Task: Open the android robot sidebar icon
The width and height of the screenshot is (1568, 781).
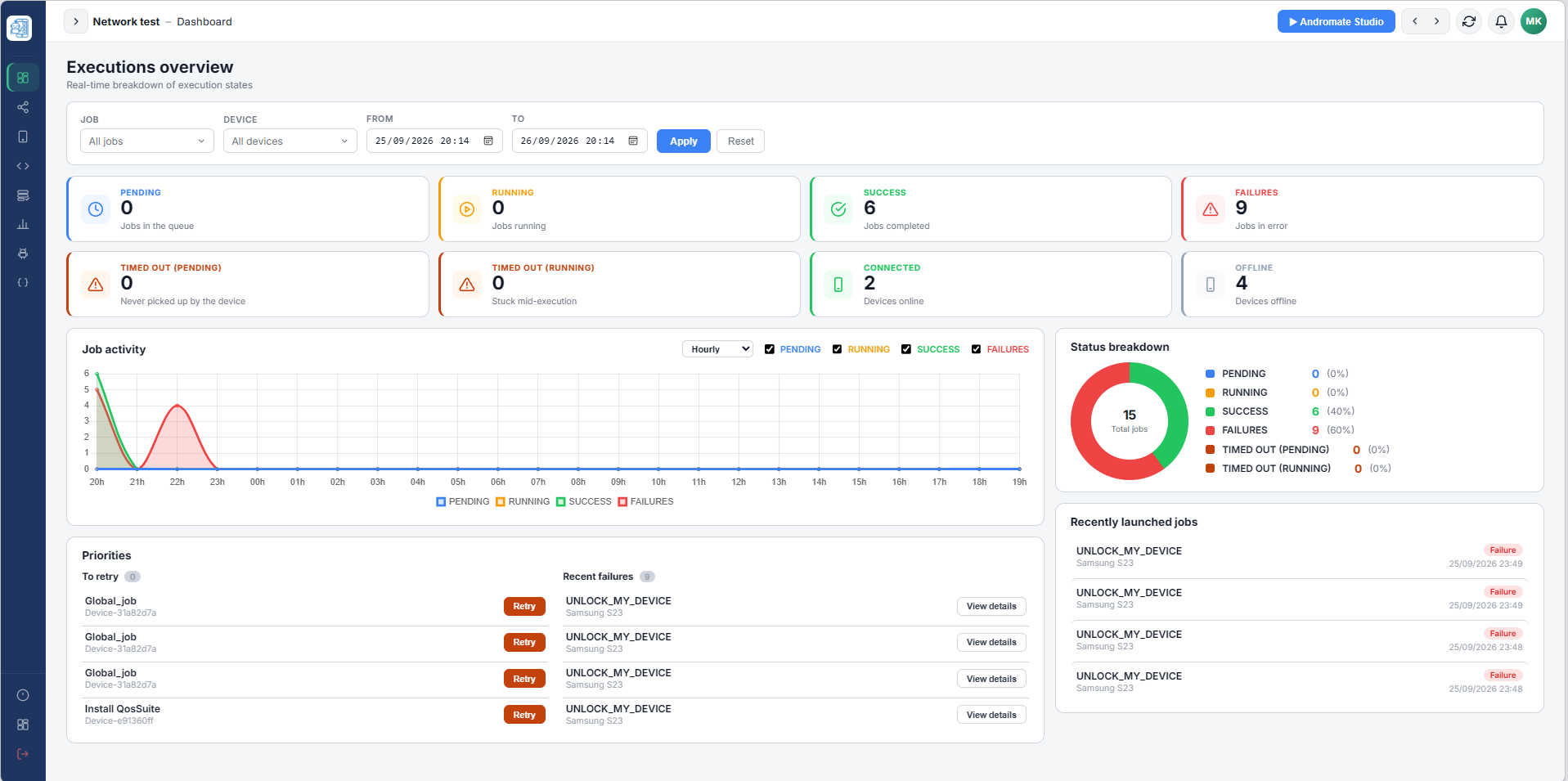Action: (x=23, y=254)
